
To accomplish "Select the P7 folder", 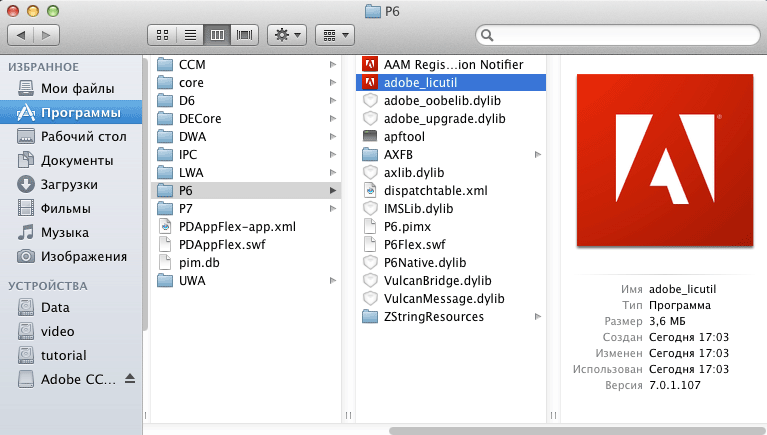I will (246, 209).
